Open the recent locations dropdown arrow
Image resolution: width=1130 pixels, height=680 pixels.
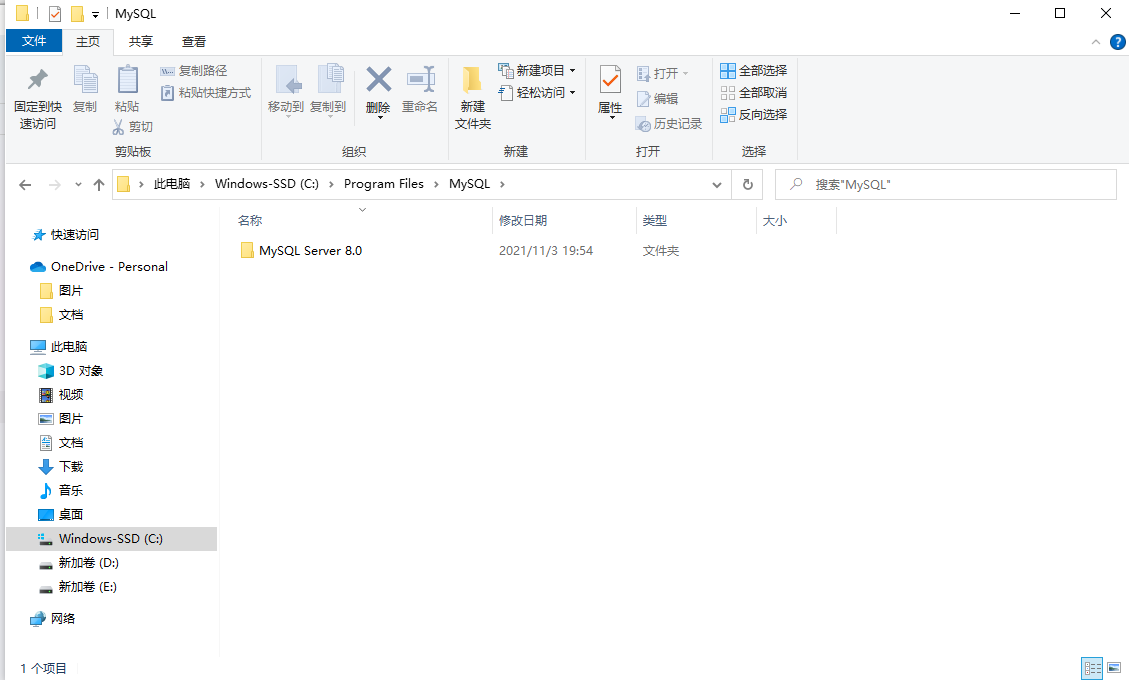point(78,185)
